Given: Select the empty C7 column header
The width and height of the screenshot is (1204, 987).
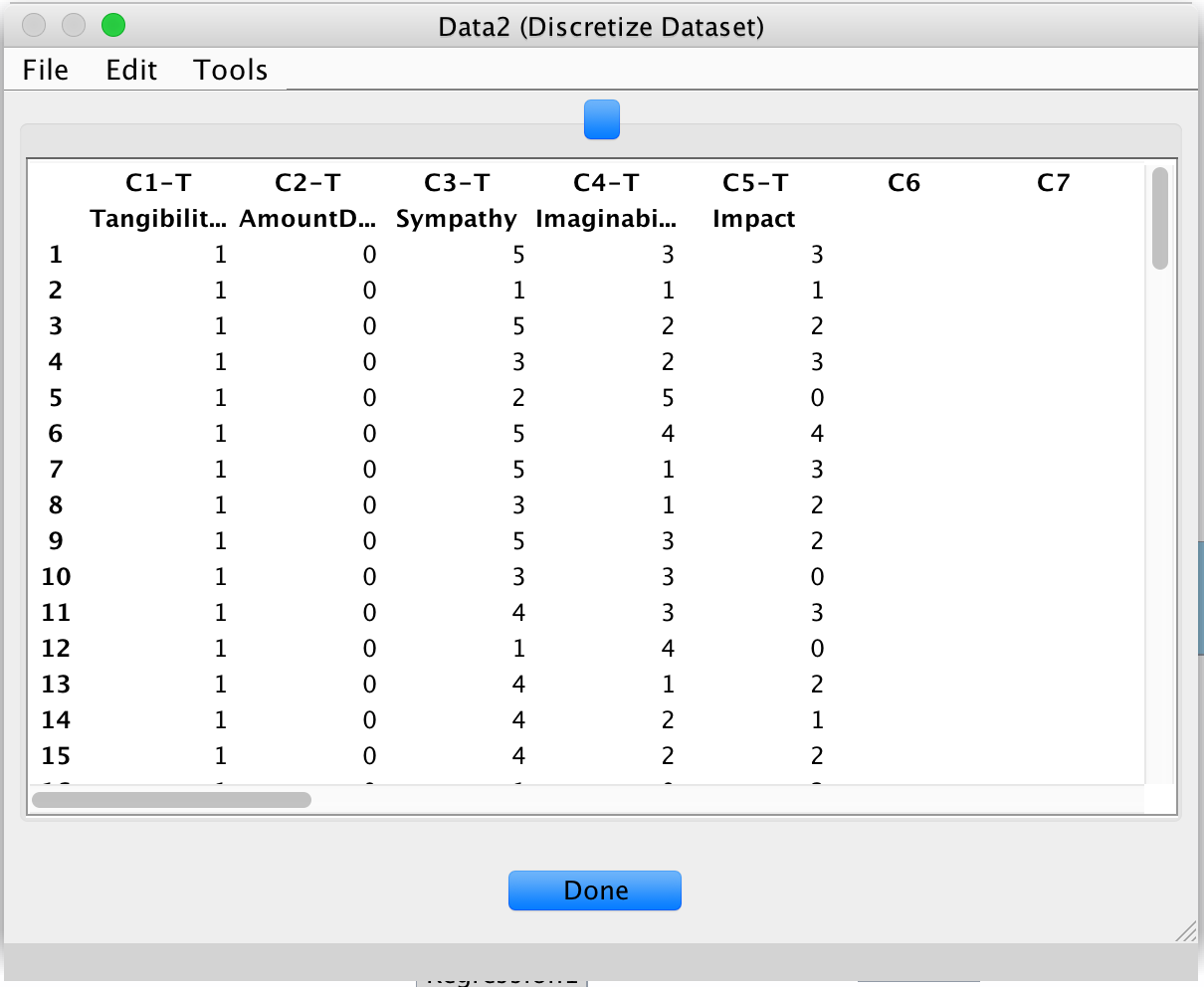Looking at the screenshot, I should [x=1054, y=182].
